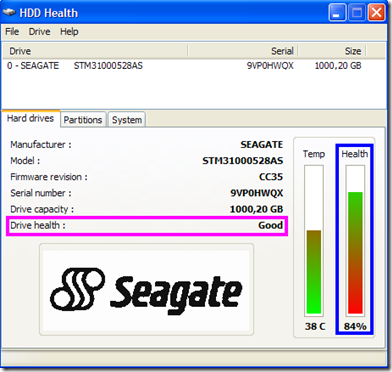Sort list by Drive column header
392x372 pixels.
(x=95, y=51)
